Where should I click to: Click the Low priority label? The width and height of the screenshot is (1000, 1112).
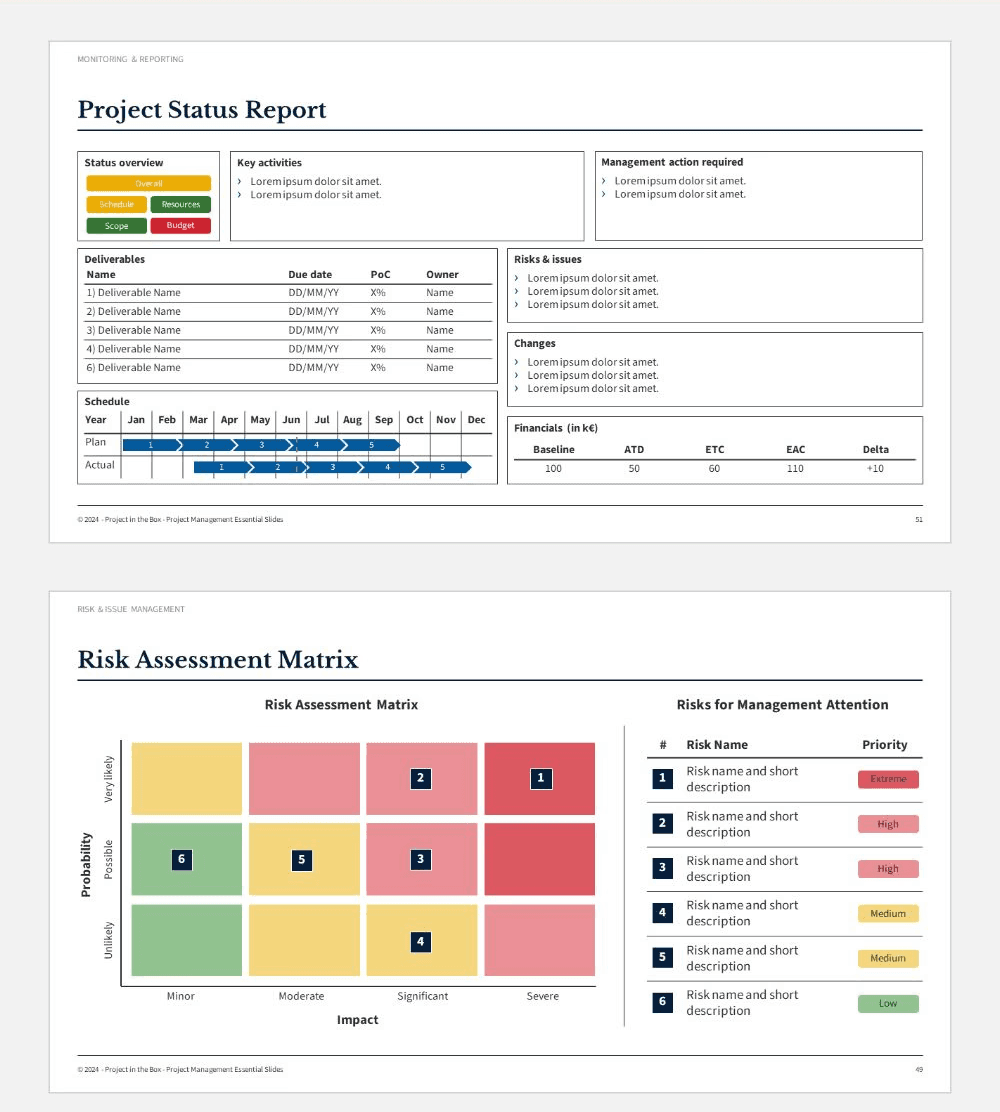tap(888, 1003)
